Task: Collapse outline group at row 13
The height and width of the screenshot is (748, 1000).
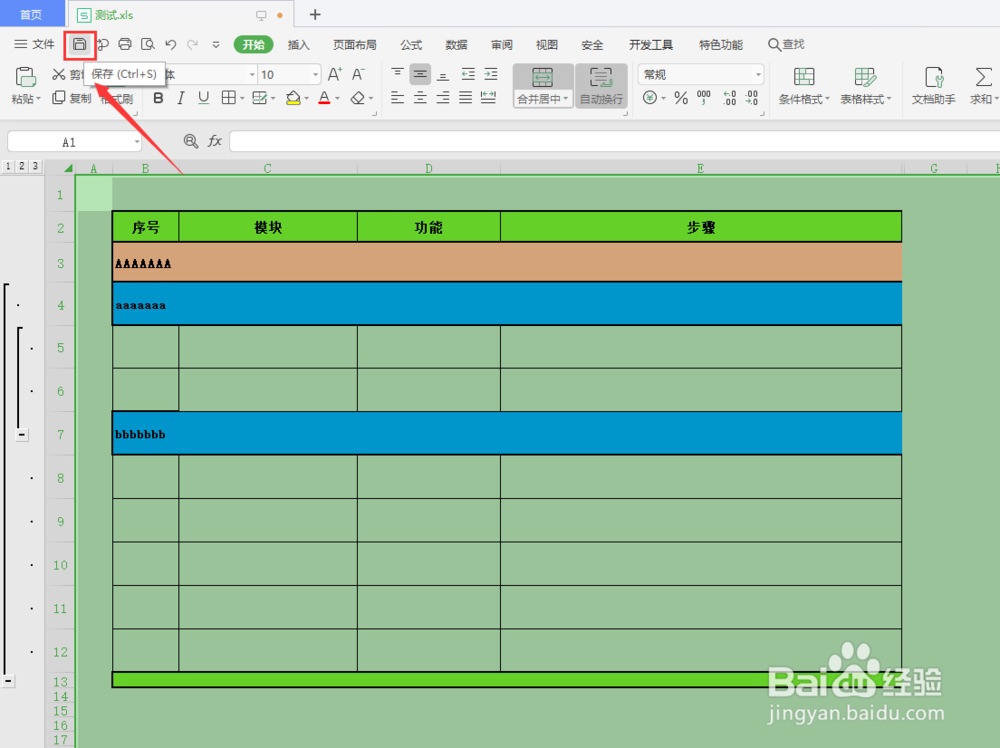Action: 8,681
